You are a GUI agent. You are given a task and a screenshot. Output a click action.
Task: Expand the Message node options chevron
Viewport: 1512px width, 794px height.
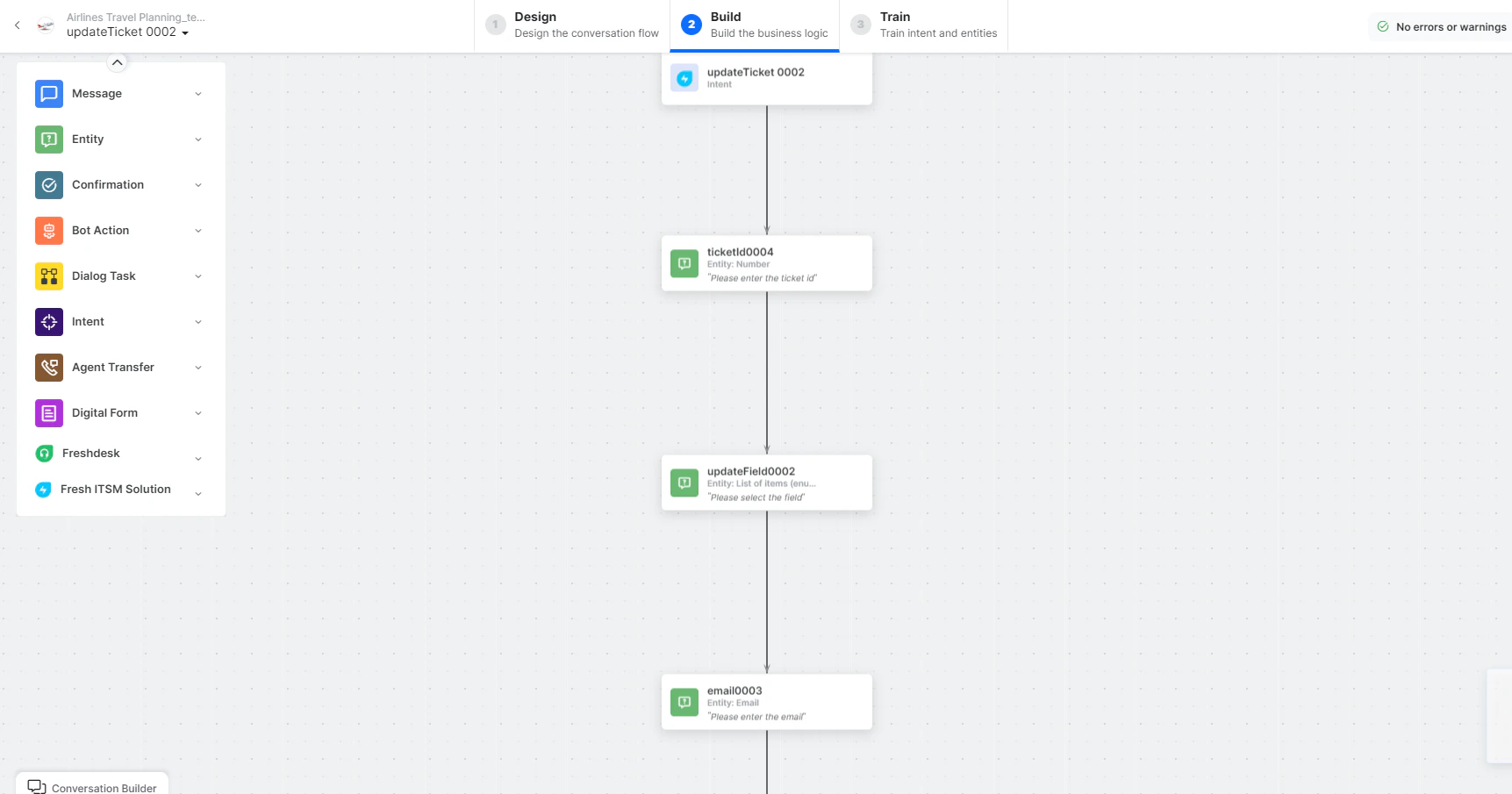[197, 93]
